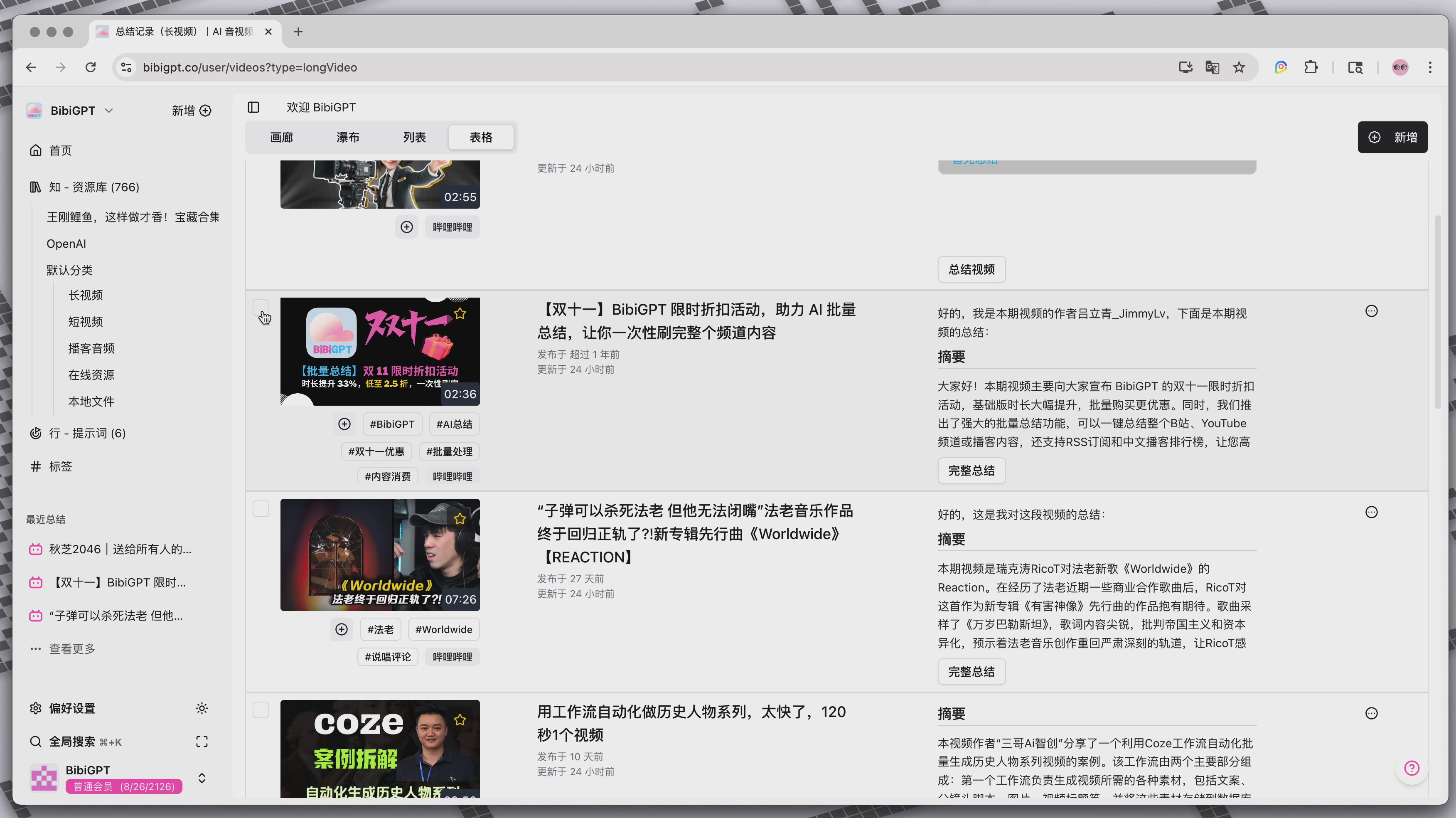The width and height of the screenshot is (1456, 818).
Task: Click the 新增 button at top right
Action: tap(1393, 137)
